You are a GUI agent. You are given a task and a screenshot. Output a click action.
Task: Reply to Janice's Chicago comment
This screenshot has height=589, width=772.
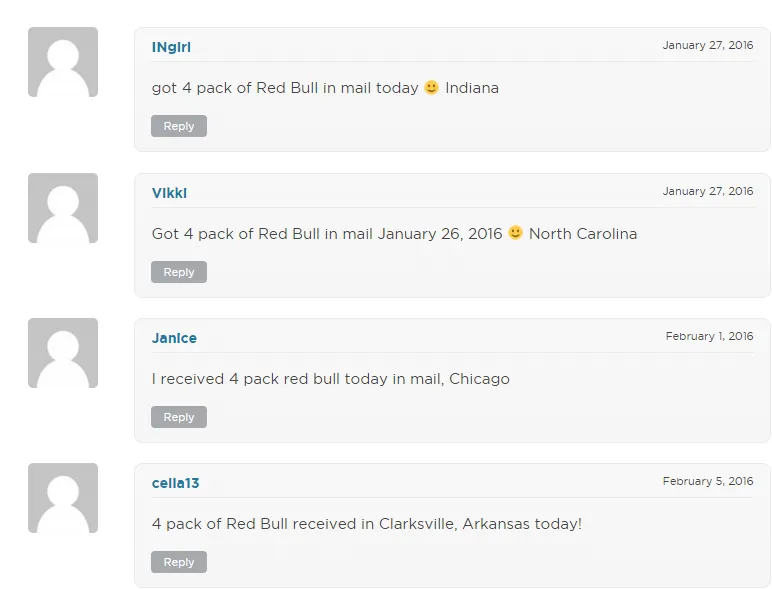[x=179, y=417]
